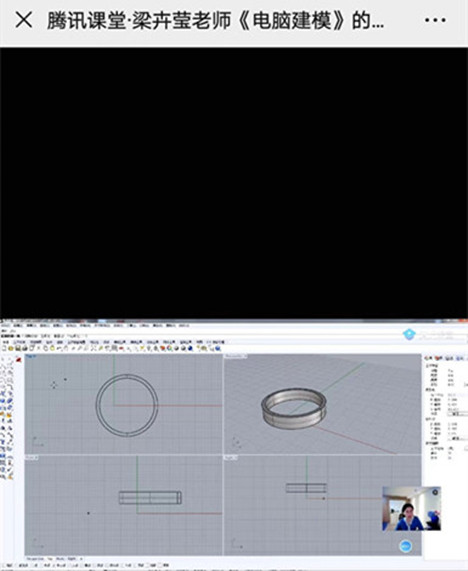This screenshot has height=571, width=468.
Task: Click the small icon on webcam overlay corner
Action: click(435, 492)
